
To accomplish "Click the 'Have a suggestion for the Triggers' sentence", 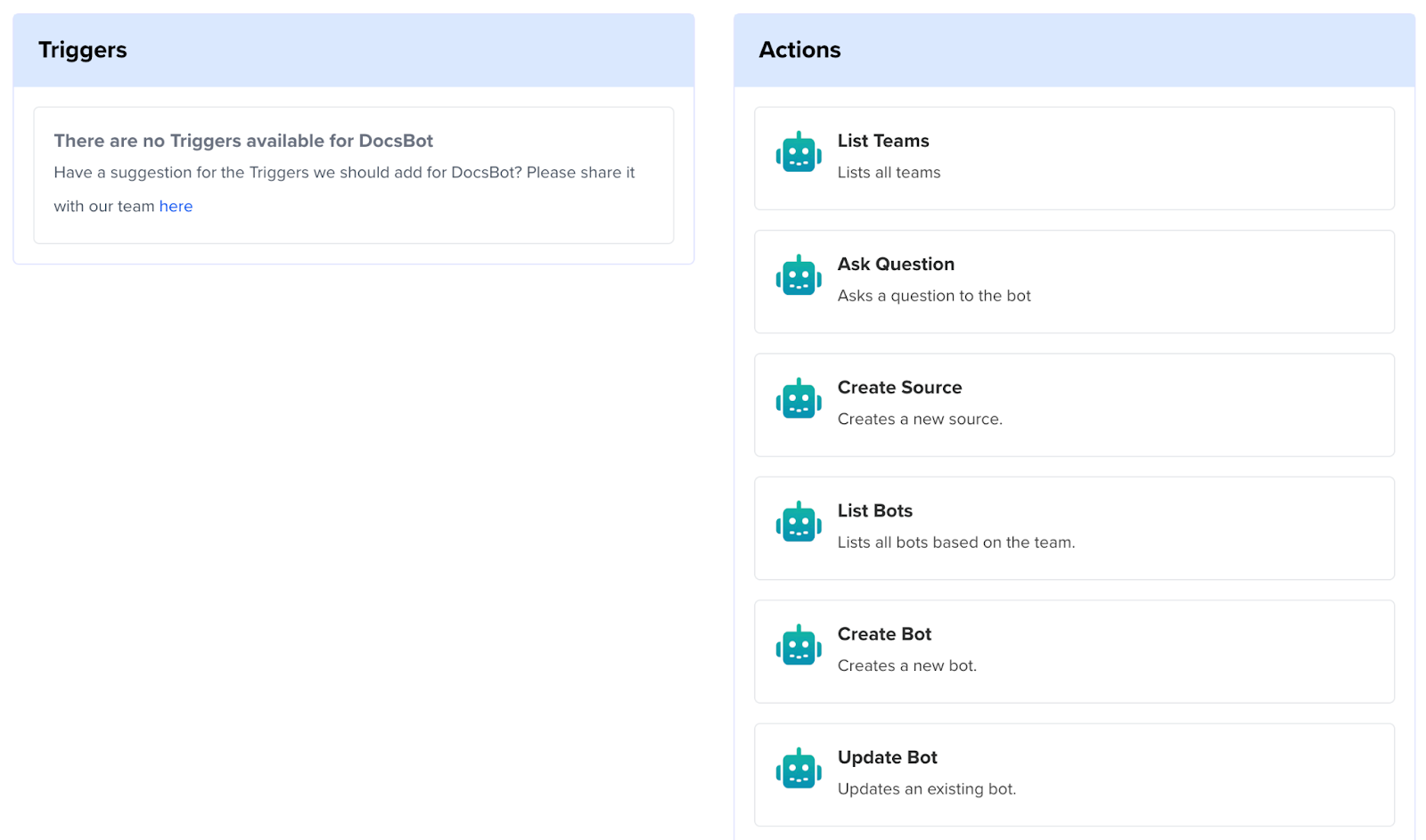I will click(x=344, y=189).
